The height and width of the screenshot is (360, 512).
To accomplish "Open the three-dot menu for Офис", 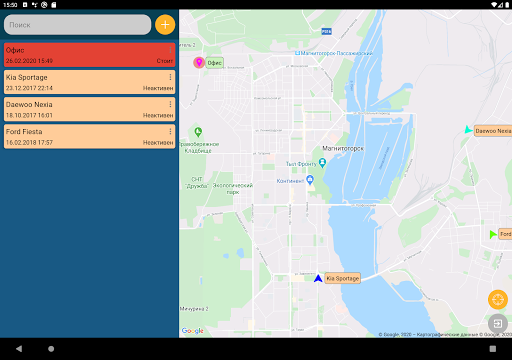I will (170, 50).
